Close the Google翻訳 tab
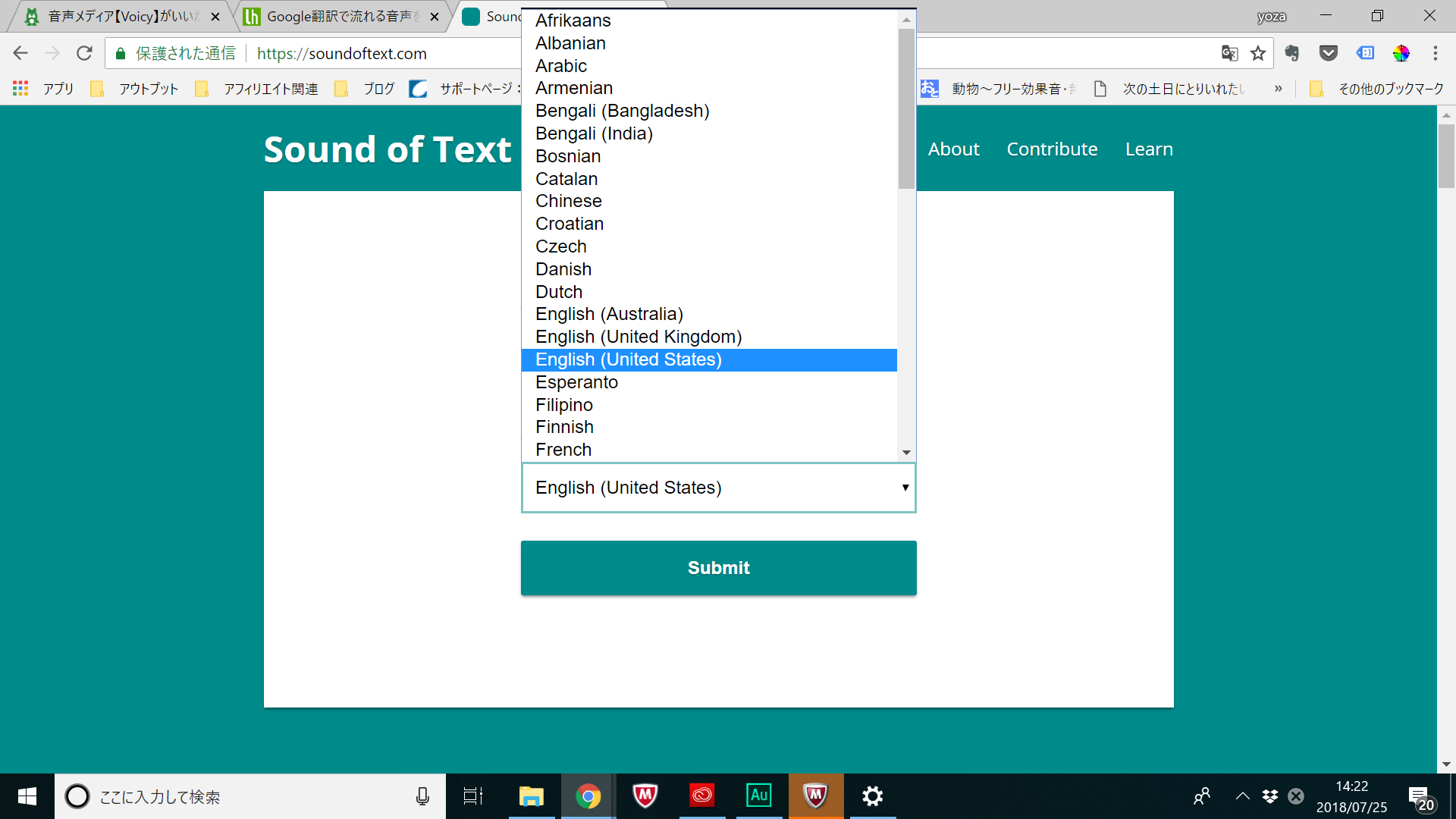This screenshot has height=819, width=1456. [x=435, y=17]
